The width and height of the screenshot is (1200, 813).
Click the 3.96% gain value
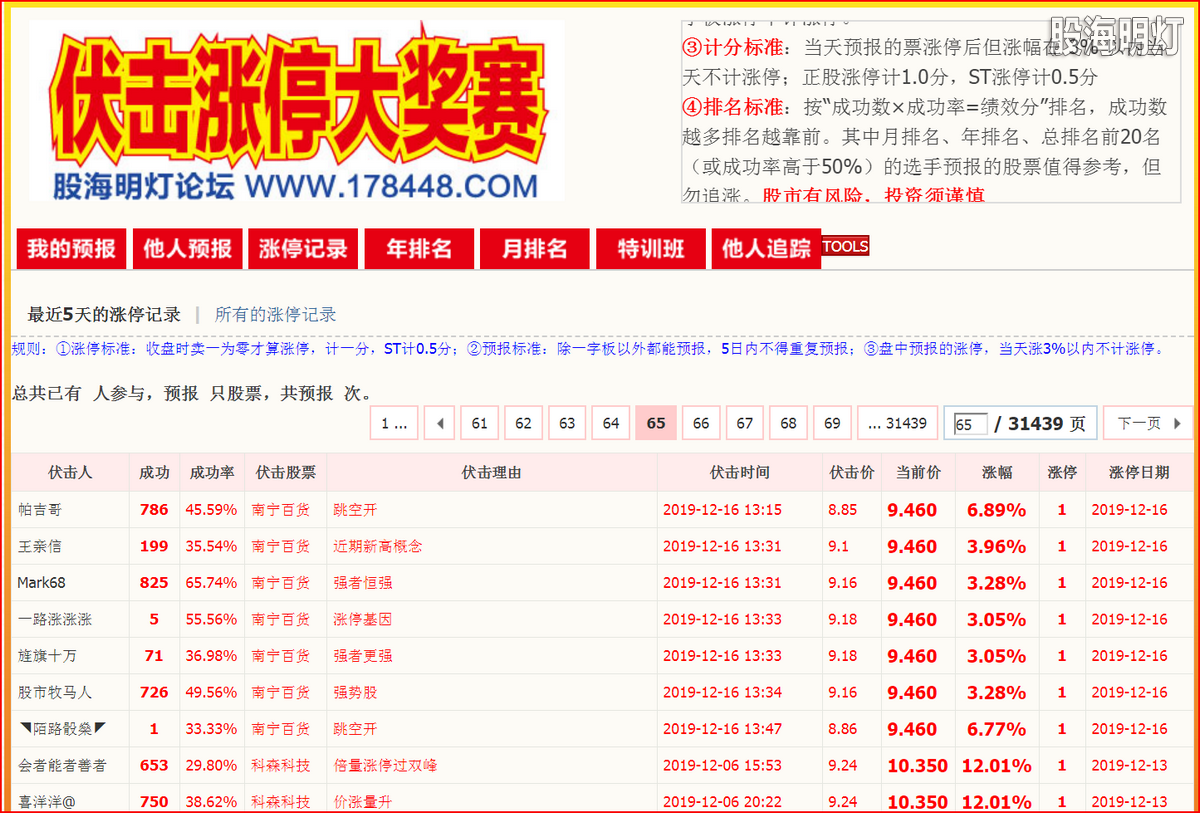coord(996,546)
